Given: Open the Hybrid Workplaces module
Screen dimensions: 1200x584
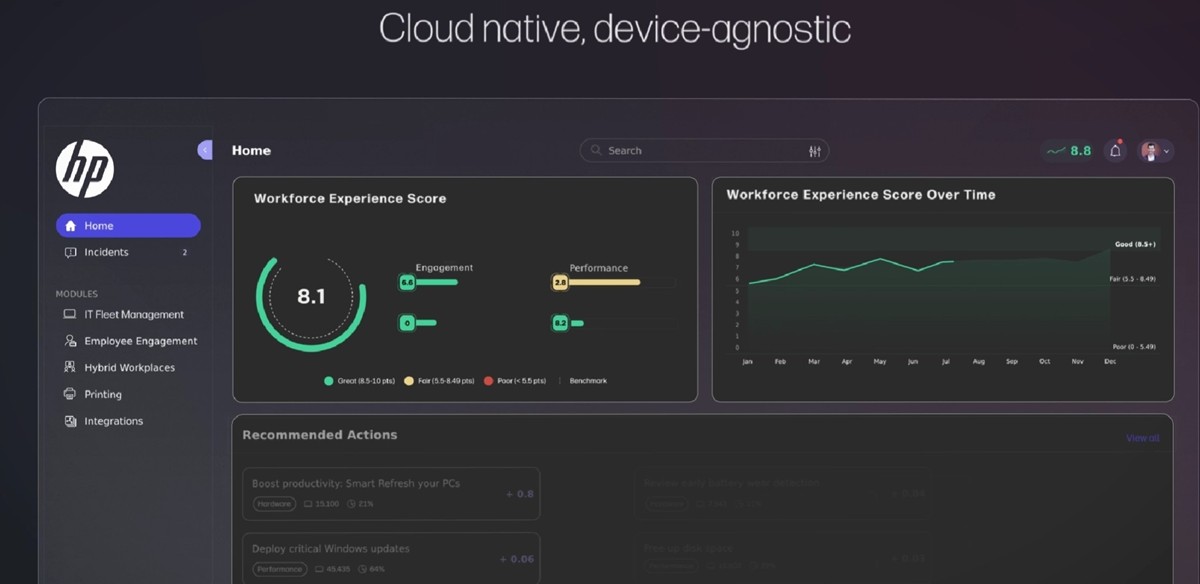Looking at the screenshot, I should [x=129, y=368].
